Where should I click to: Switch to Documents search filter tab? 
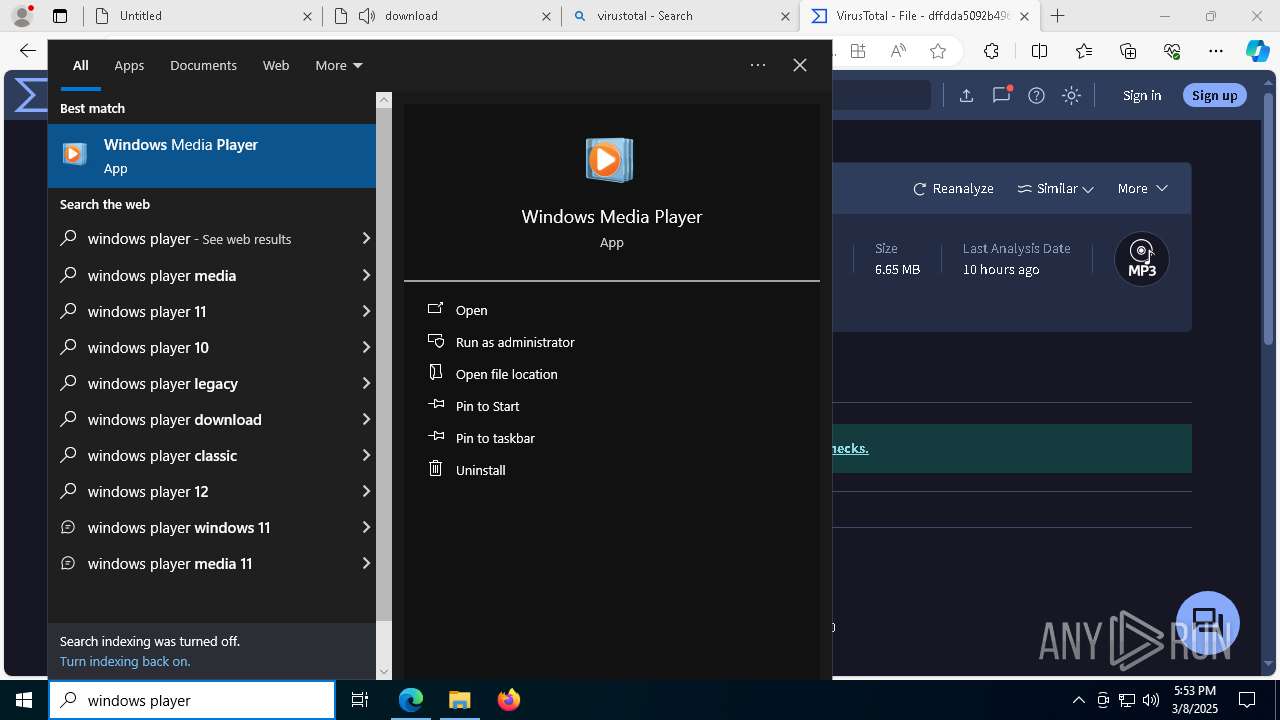coord(203,65)
